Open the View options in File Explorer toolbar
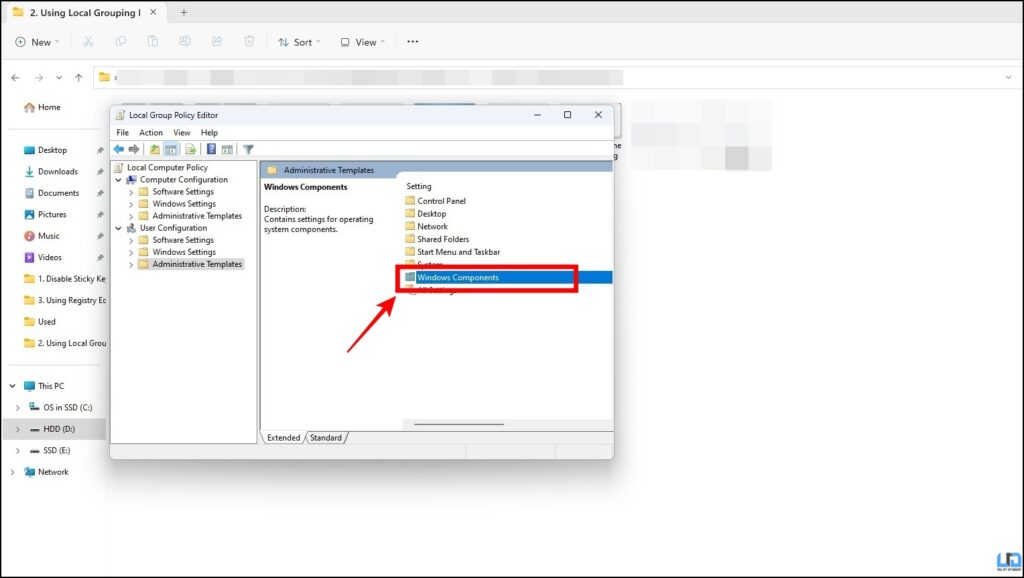 coord(362,42)
